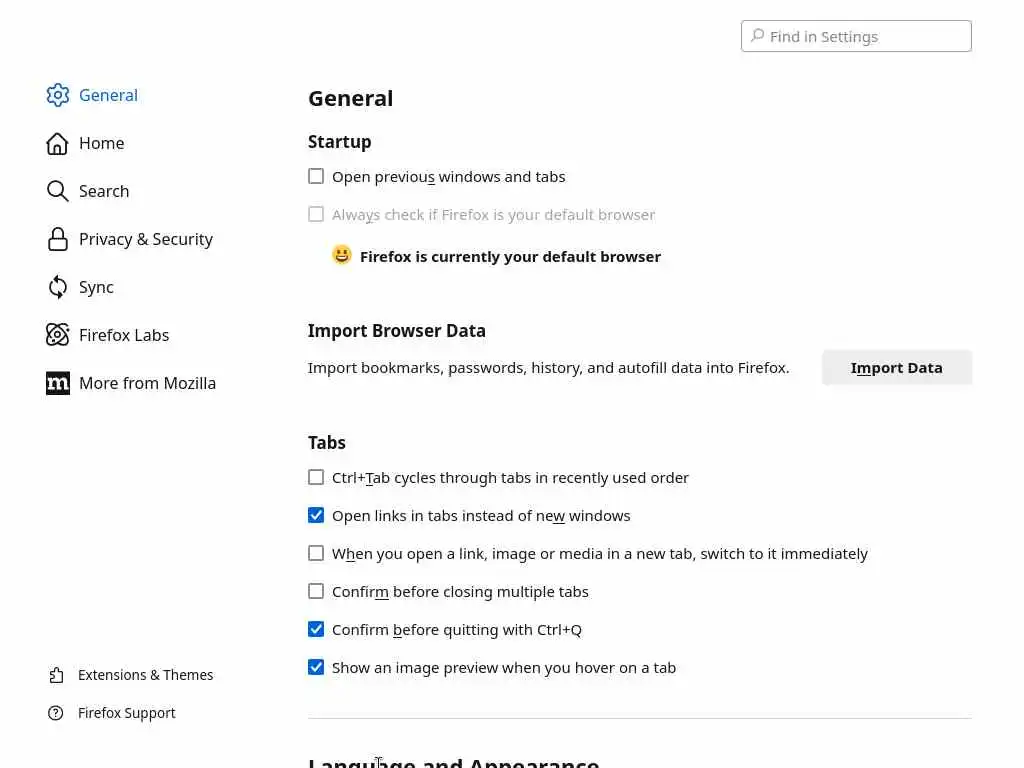The width and height of the screenshot is (1024, 768).
Task: Click the Firefox Support question mark icon
Action: coord(57,713)
